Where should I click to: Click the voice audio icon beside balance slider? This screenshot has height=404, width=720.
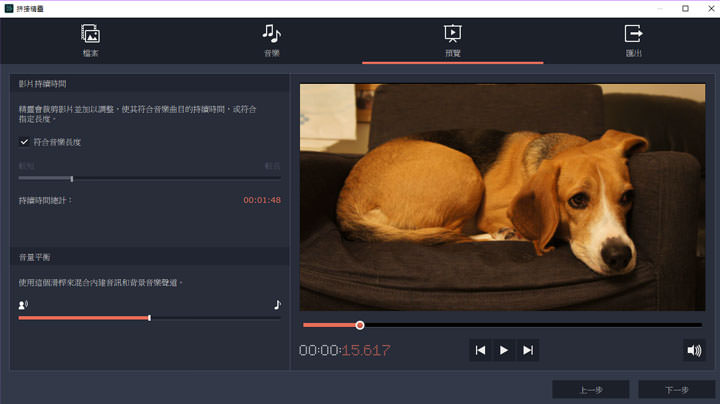pos(23,304)
